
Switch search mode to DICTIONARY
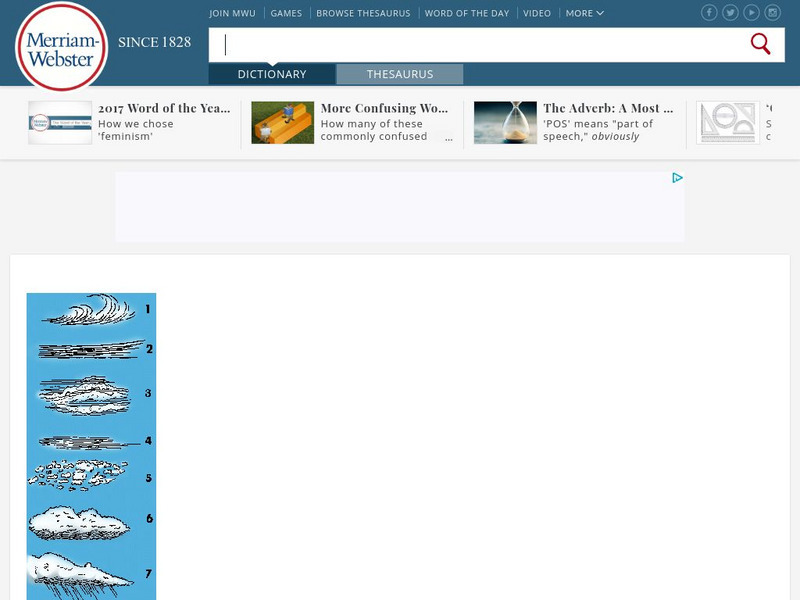point(270,74)
